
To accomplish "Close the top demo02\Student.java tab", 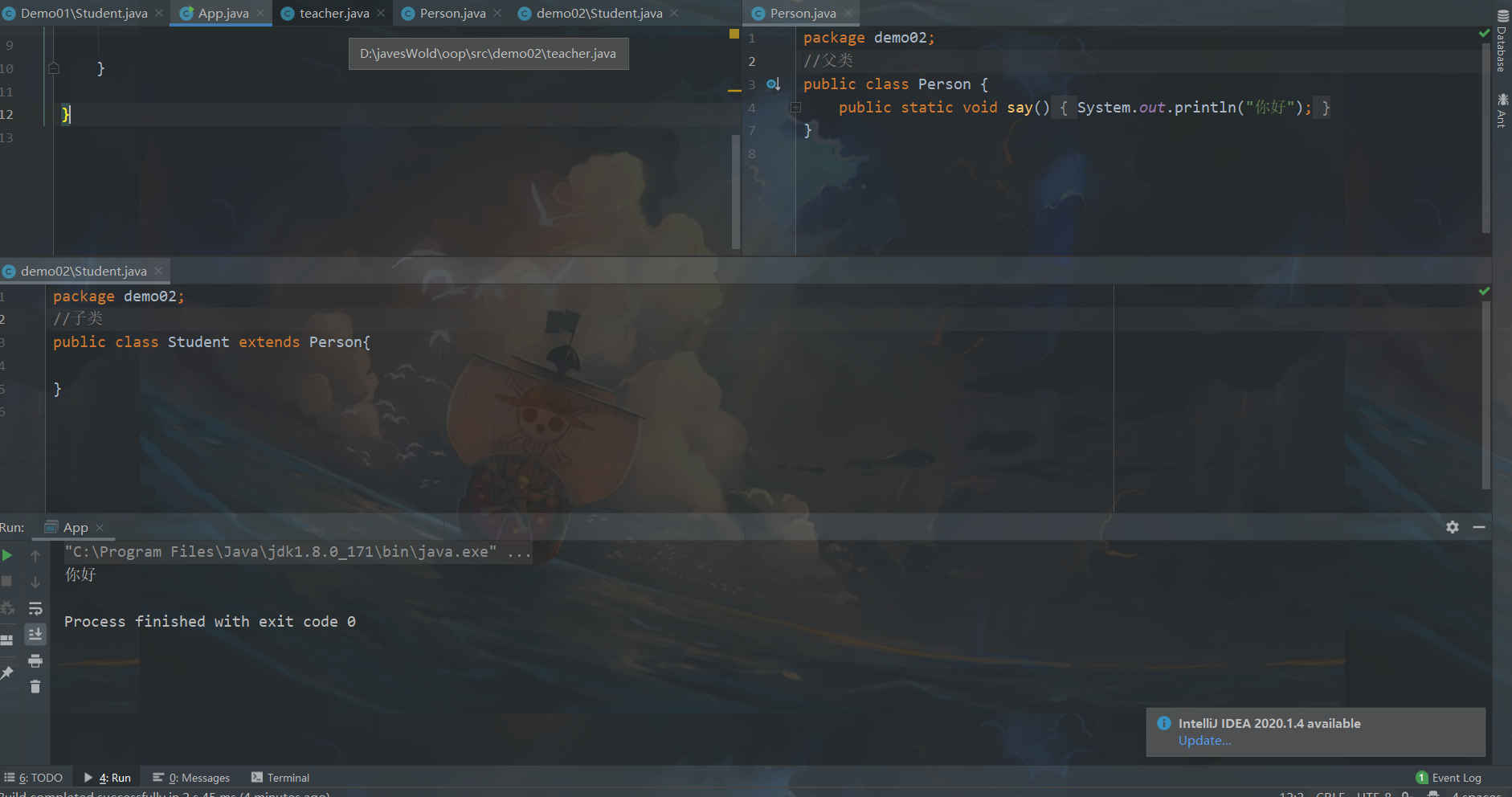I will (674, 13).
